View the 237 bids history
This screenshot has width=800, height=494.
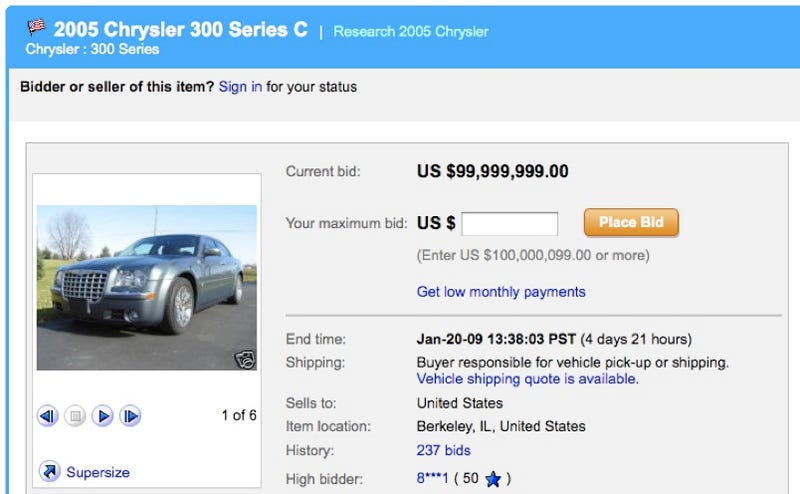[443, 451]
